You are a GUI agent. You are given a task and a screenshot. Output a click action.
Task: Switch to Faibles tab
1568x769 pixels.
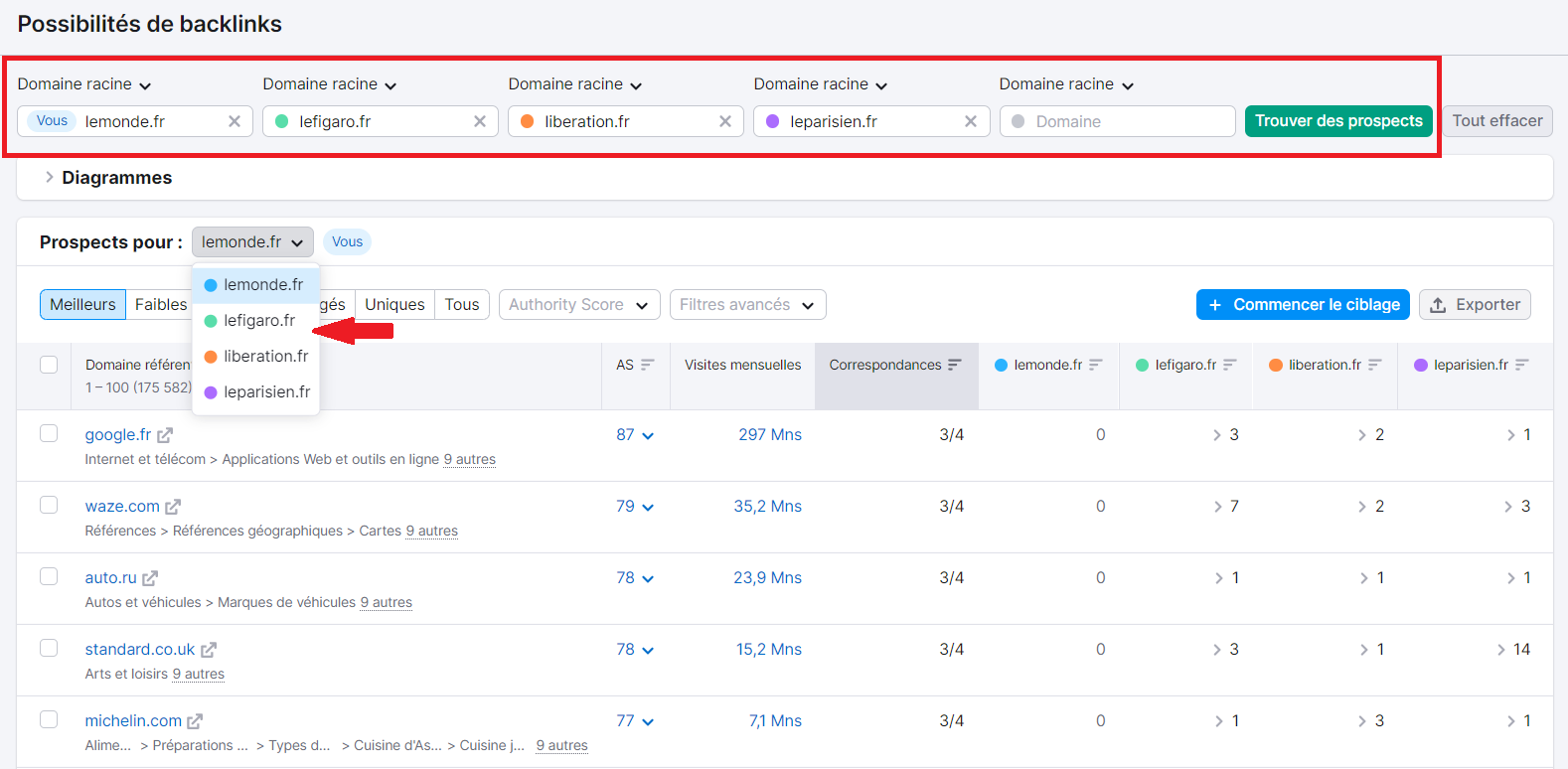click(159, 305)
